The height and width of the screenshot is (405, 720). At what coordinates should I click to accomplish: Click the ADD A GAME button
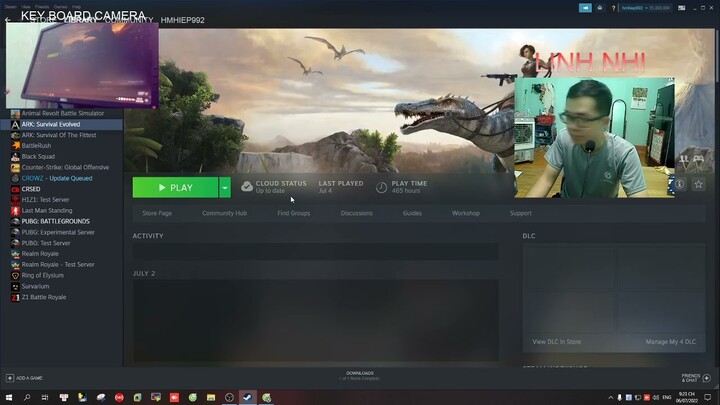[x=24, y=378]
